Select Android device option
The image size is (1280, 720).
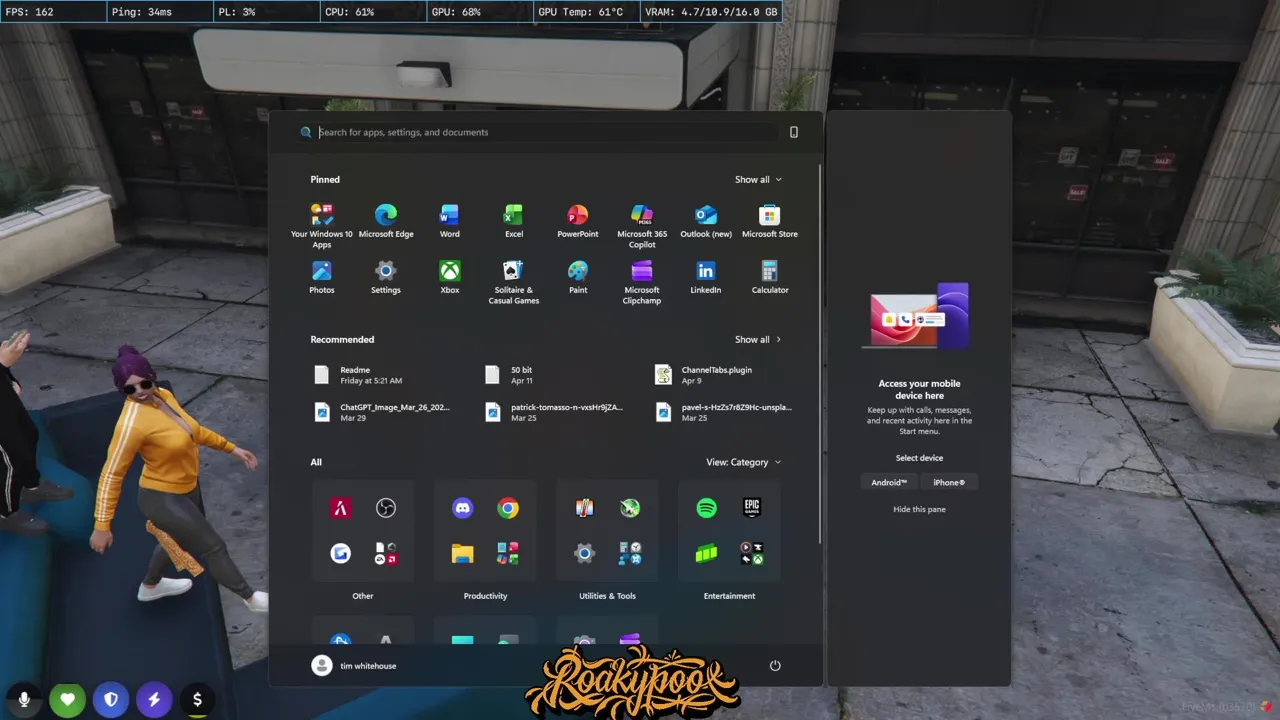pyautogui.click(x=889, y=482)
